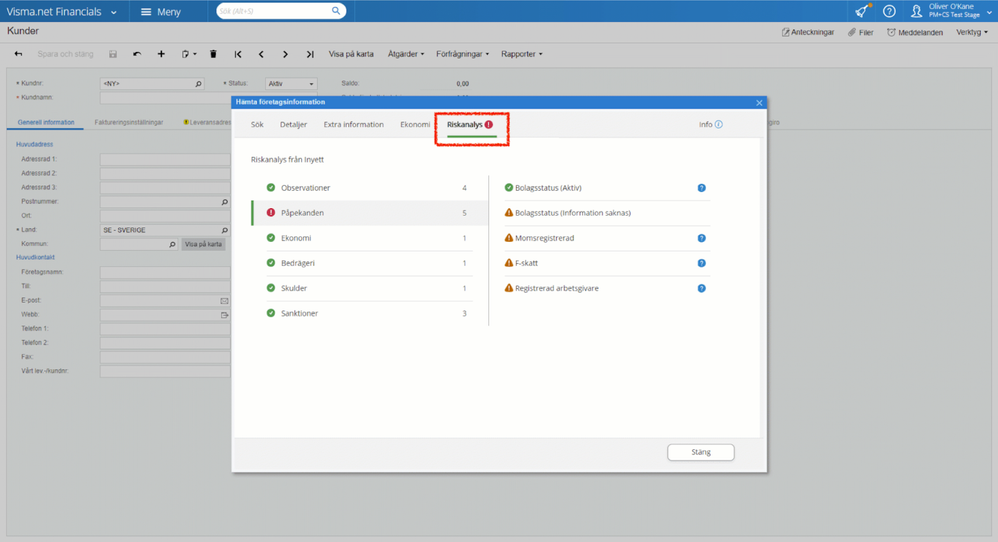Switch to the Detaljer tab
Image resolution: width=998 pixels, height=542 pixels.
(293, 125)
